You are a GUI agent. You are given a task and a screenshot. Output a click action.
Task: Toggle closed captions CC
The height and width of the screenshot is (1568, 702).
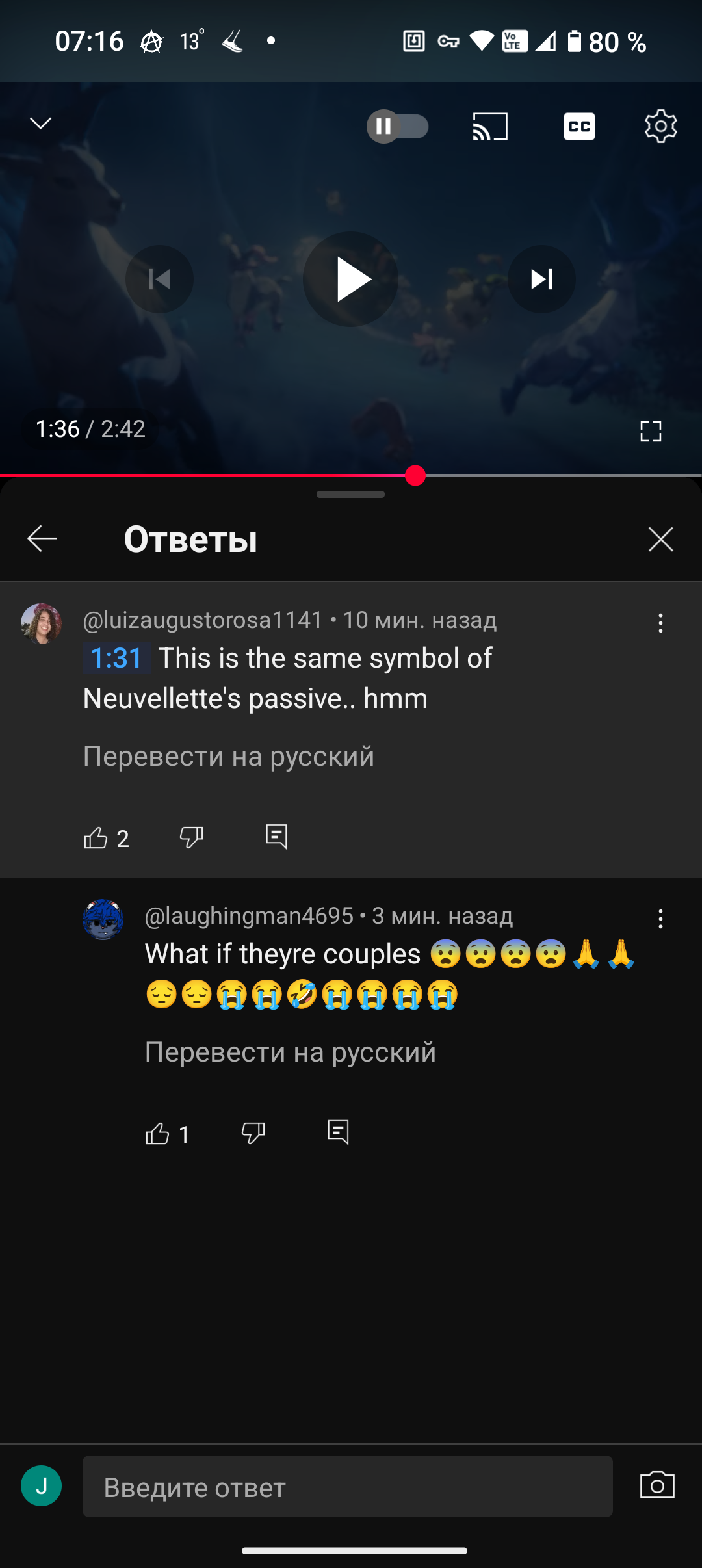579,127
